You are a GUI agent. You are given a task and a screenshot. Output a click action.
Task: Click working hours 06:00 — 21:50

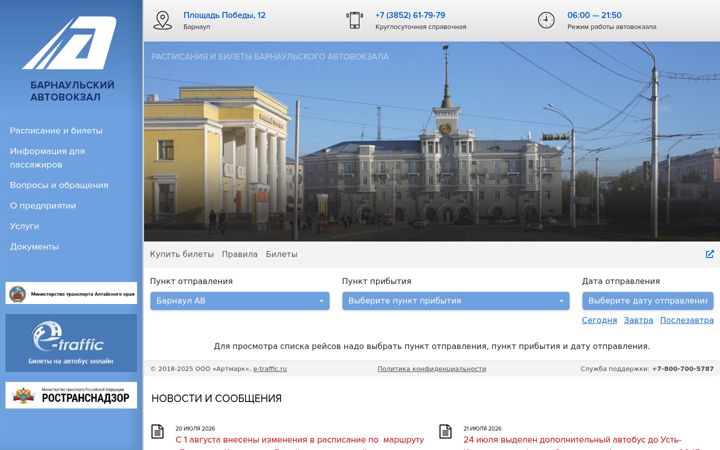point(595,15)
